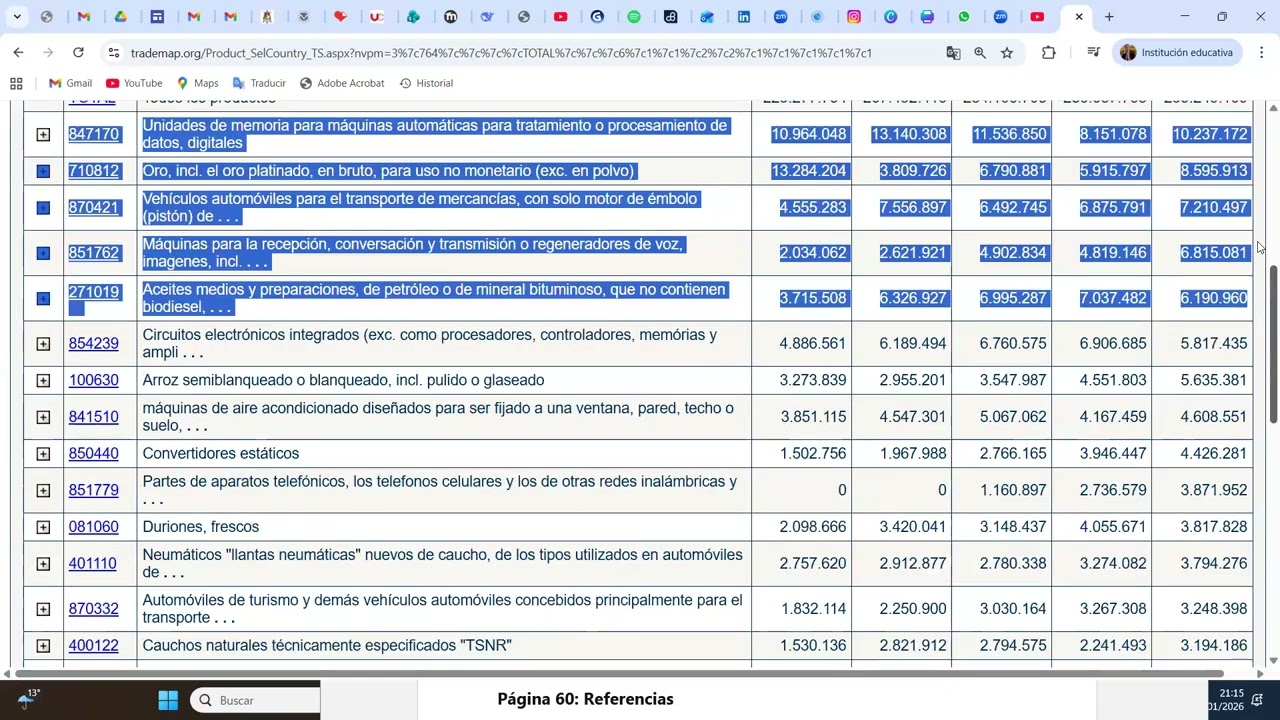Expand the 850440 converters row
The width and height of the screenshot is (1280, 720).
pyautogui.click(x=43, y=454)
